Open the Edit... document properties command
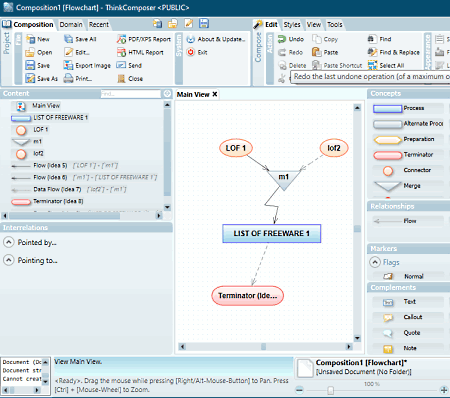450x398 pixels. [77, 52]
